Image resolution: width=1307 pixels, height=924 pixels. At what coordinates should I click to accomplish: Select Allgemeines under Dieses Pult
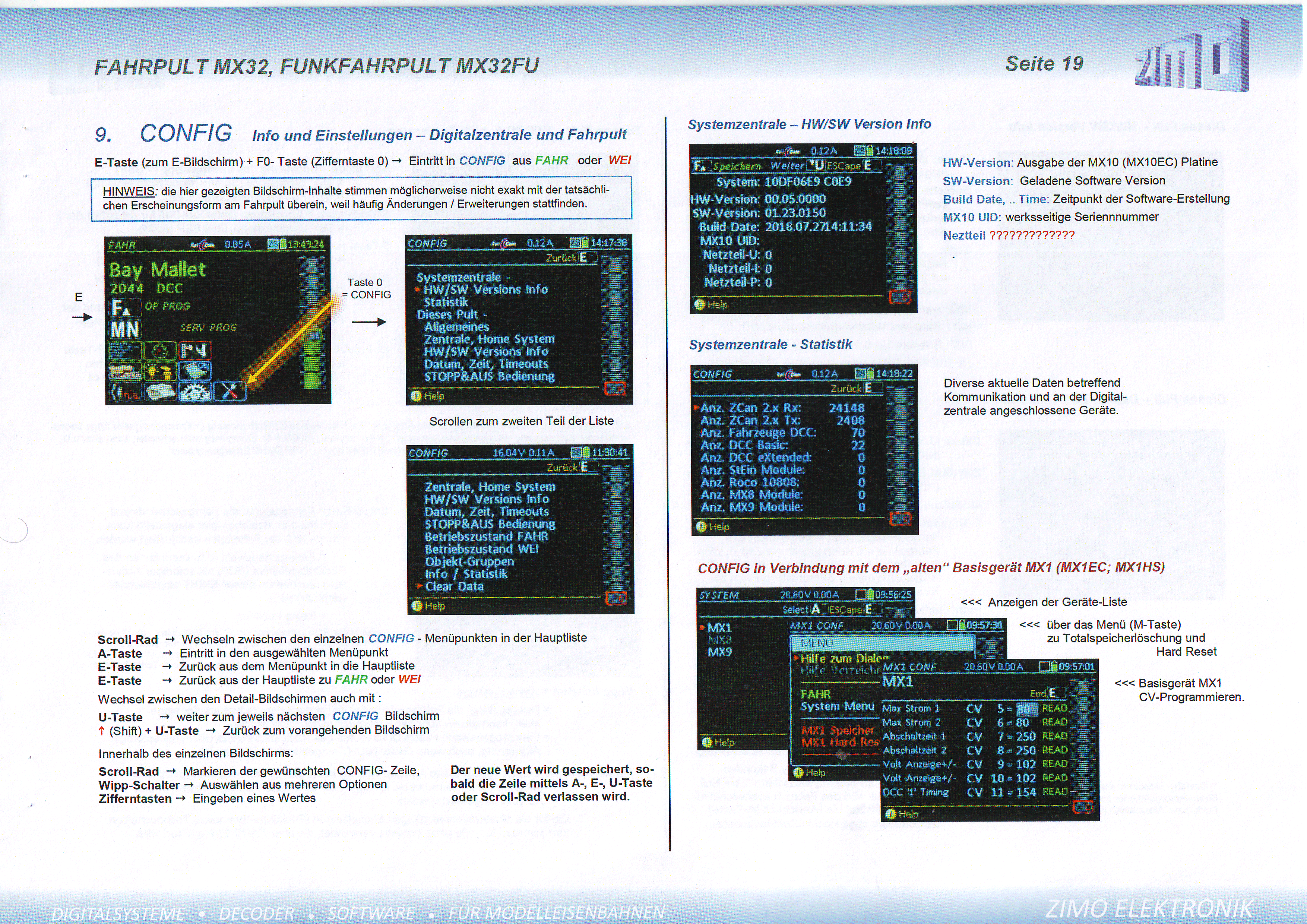point(456,327)
